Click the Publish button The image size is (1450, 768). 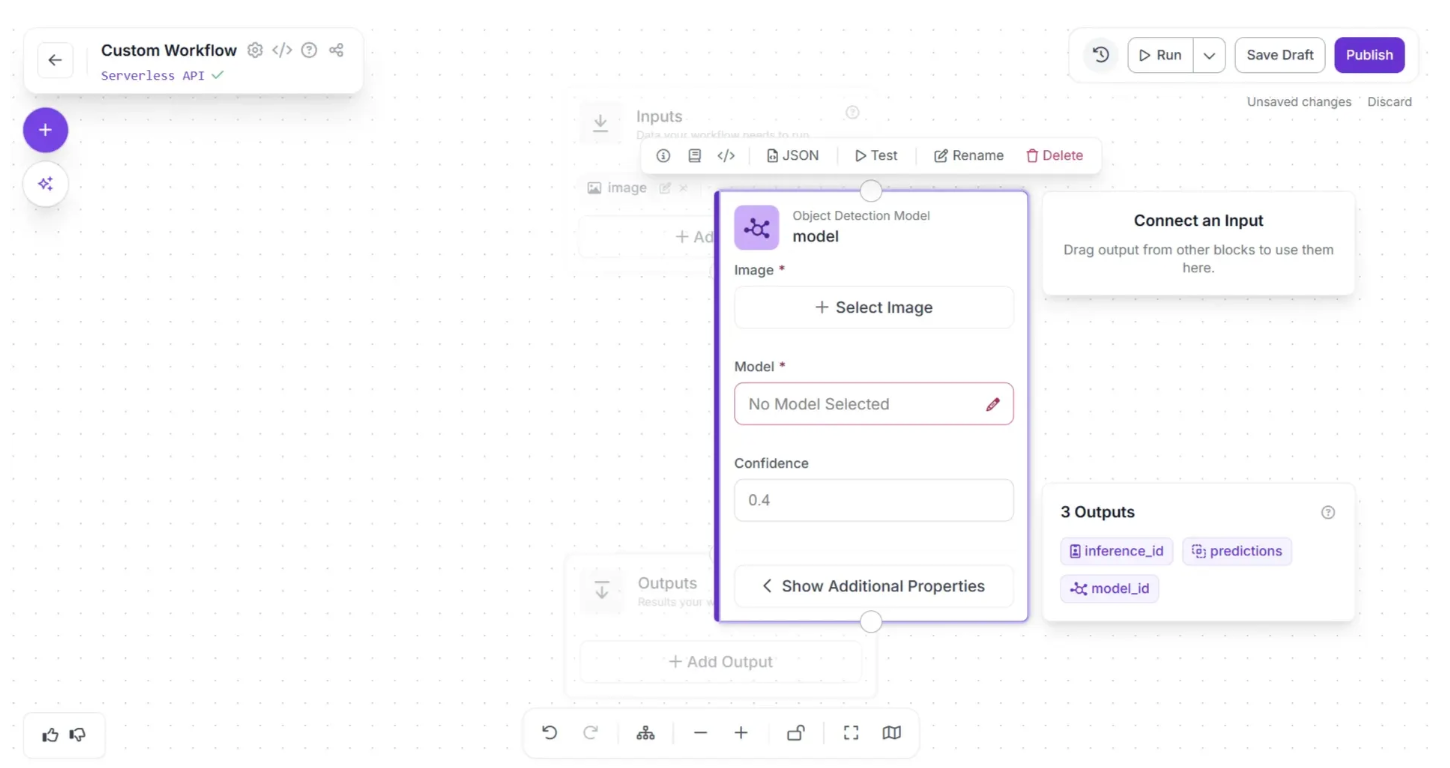1369,55
